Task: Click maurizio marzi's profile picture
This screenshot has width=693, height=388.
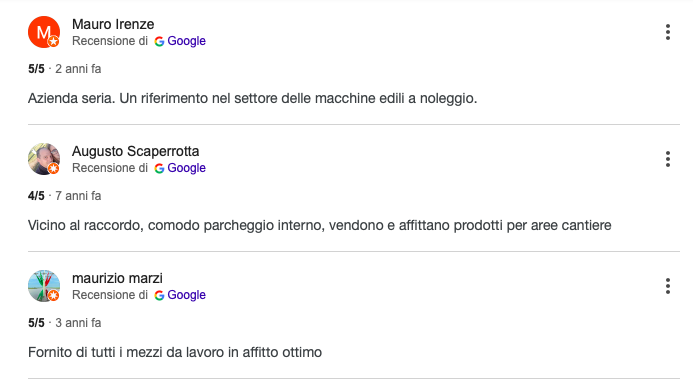Action: click(44, 286)
